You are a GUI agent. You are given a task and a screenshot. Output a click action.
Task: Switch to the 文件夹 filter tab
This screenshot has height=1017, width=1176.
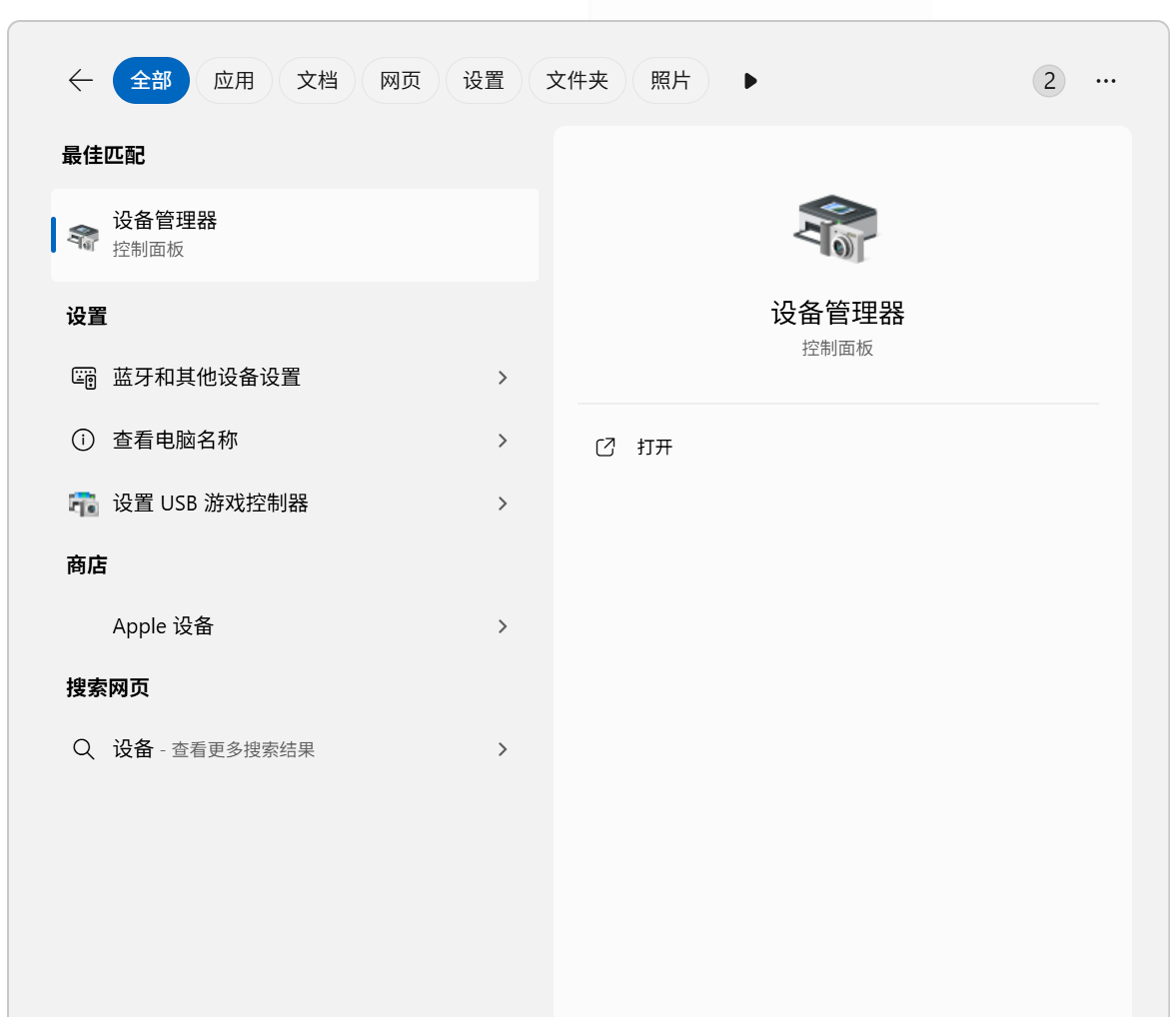pos(577,80)
